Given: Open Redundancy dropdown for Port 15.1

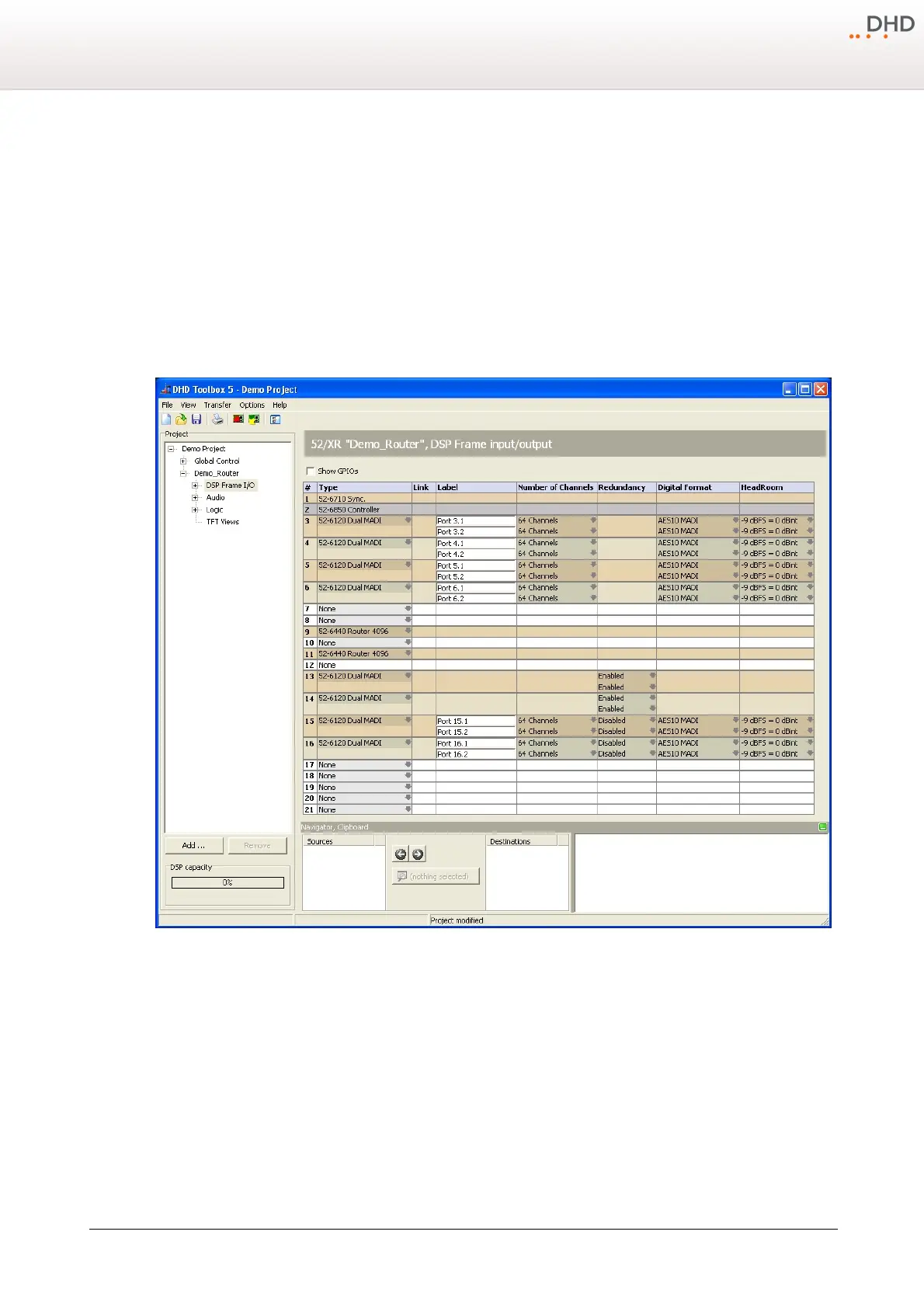Looking at the screenshot, I should (x=652, y=721).
